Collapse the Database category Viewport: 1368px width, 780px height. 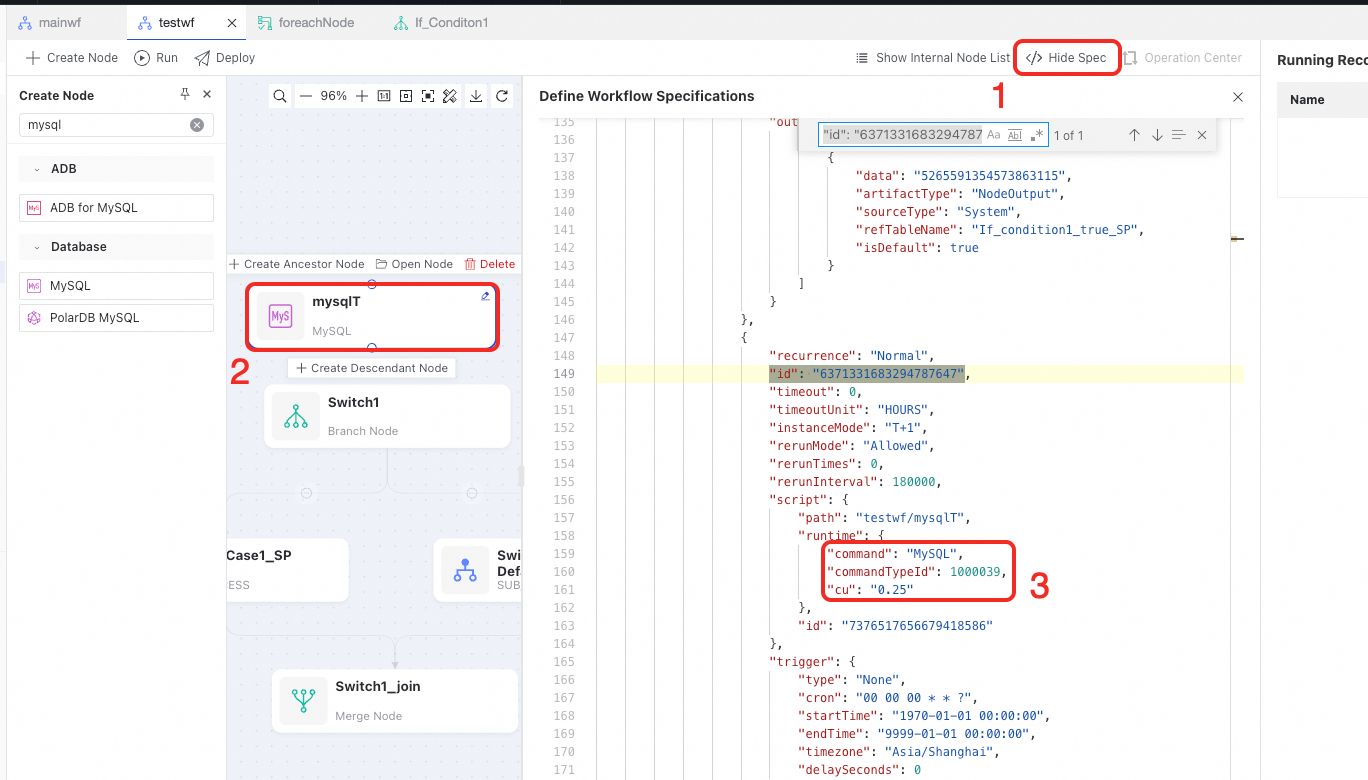37,247
